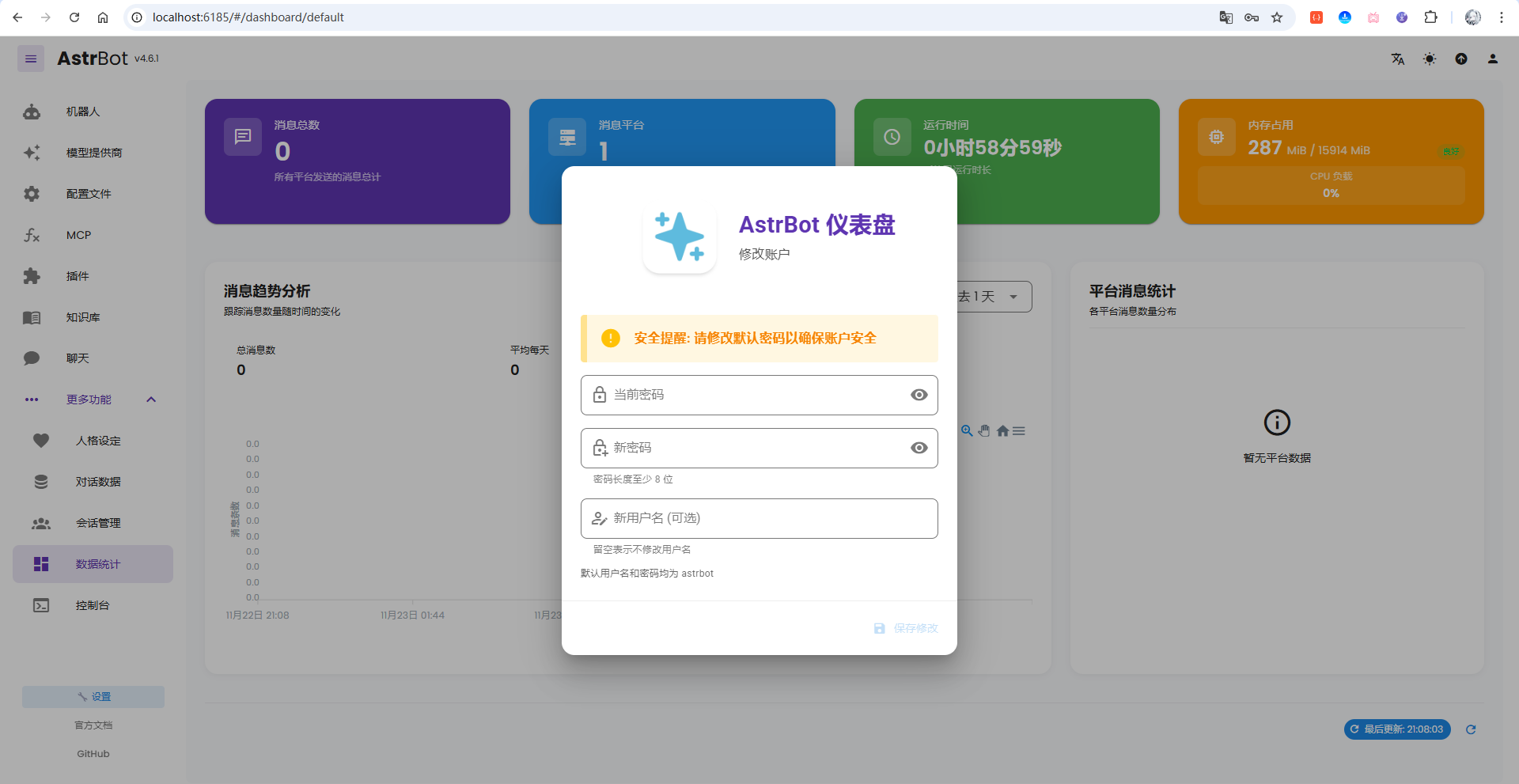Open the 插件 sidebar item

[x=93, y=276]
